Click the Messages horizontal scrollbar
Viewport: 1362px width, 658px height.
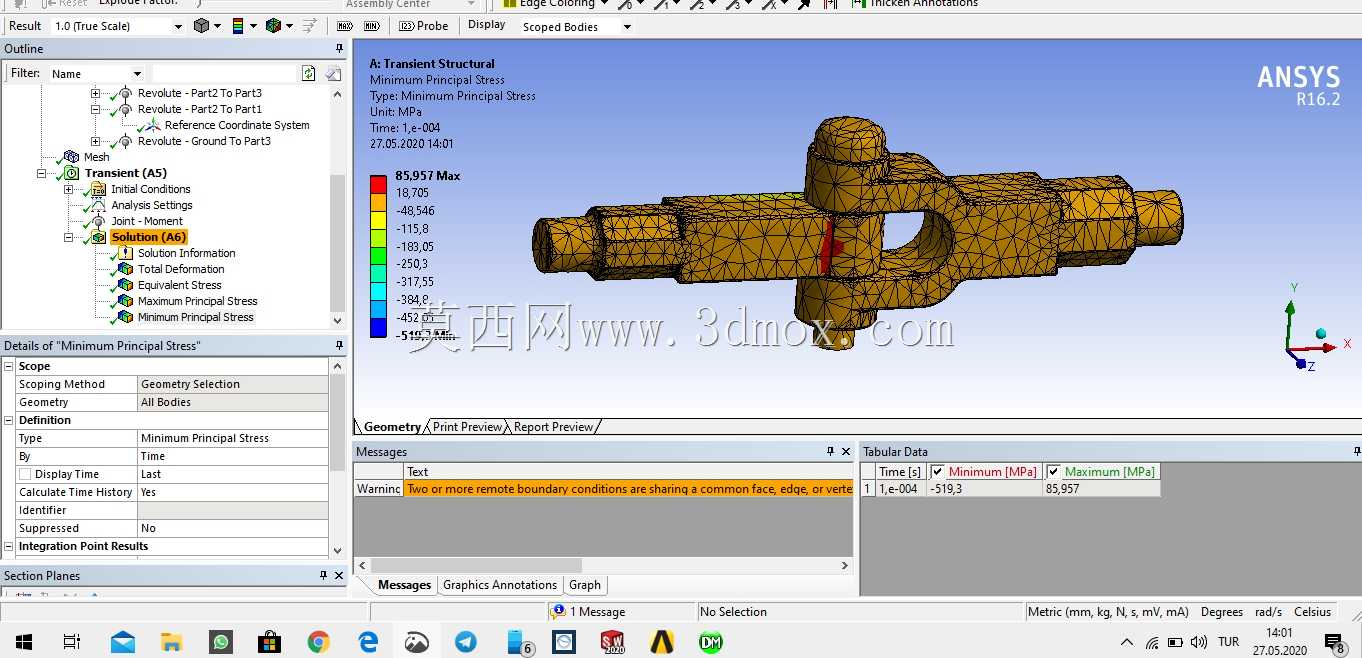pos(476,565)
